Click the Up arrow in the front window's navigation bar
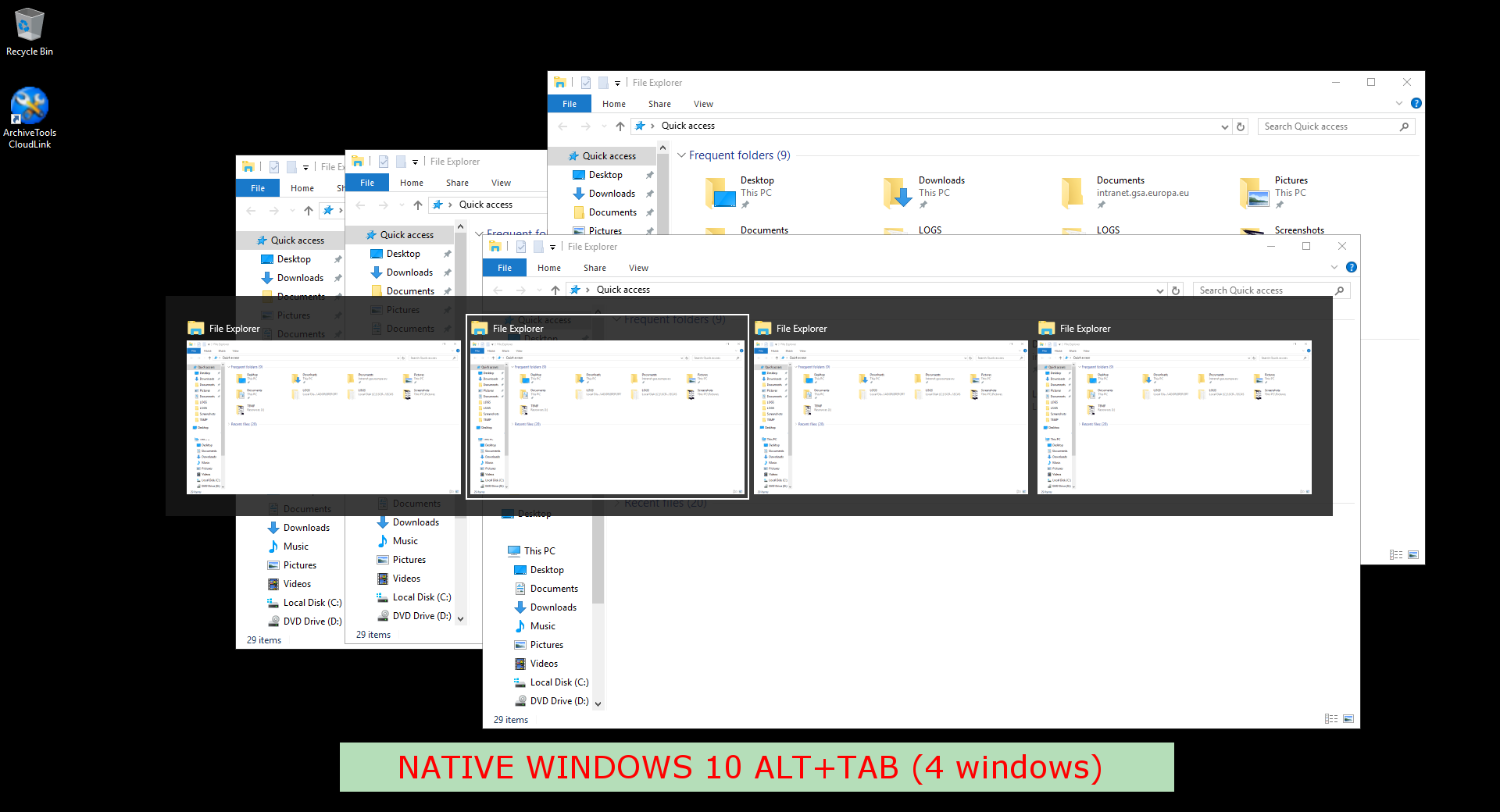 [x=555, y=290]
